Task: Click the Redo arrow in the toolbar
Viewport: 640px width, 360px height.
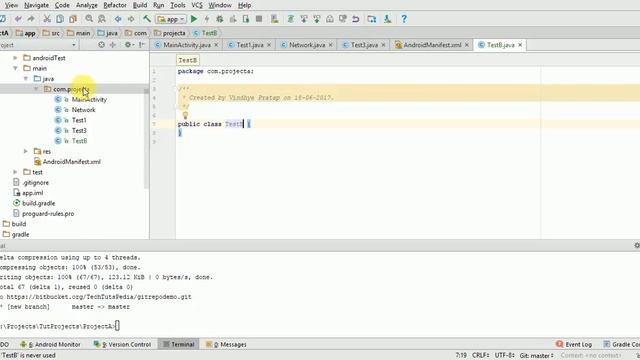Action: (x=31, y=19)
